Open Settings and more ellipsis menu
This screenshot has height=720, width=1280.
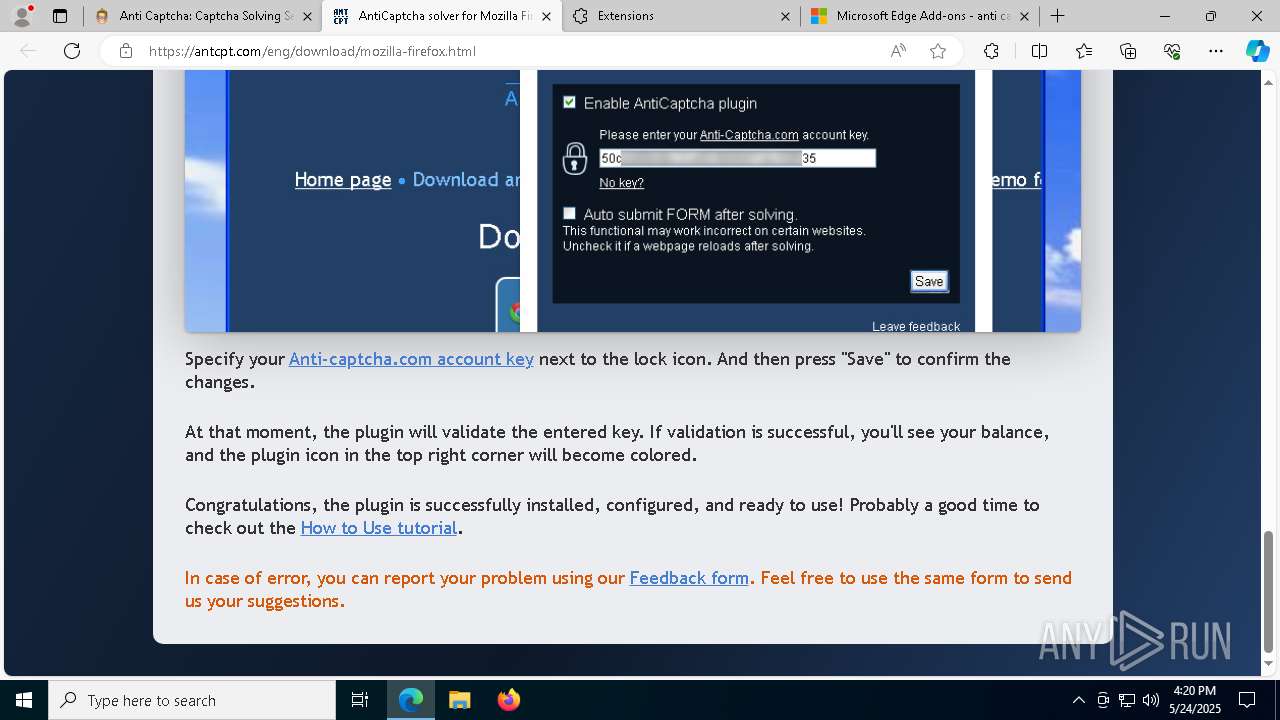point(1216,51)
